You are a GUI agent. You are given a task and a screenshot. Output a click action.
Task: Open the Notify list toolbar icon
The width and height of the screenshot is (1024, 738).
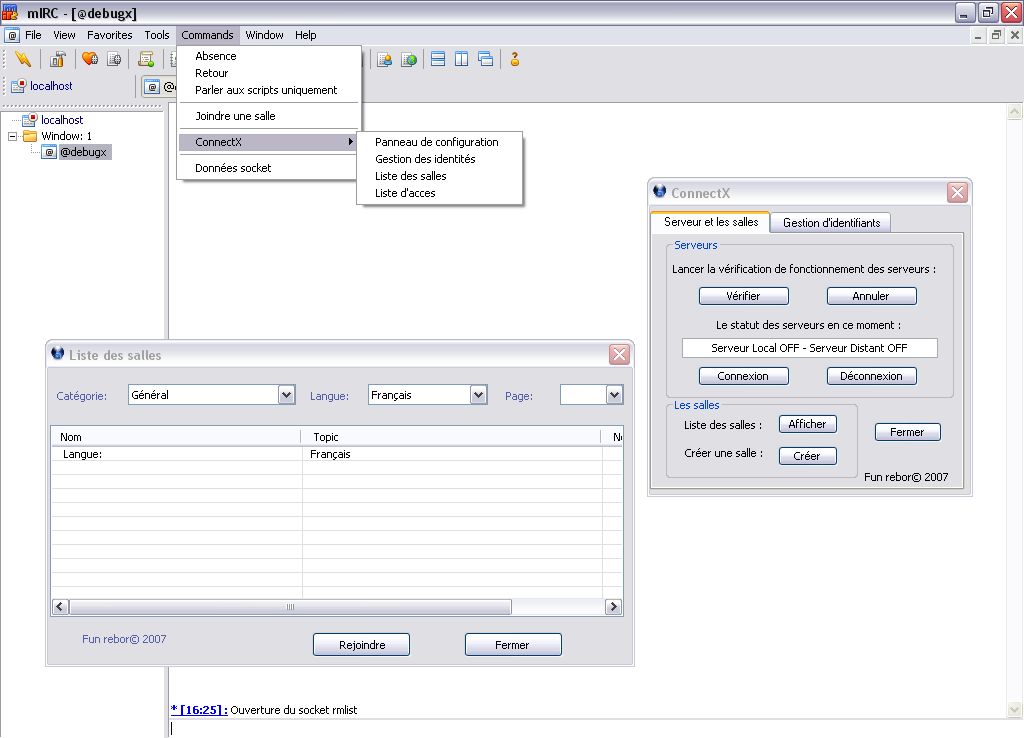[x=385, y=59]
